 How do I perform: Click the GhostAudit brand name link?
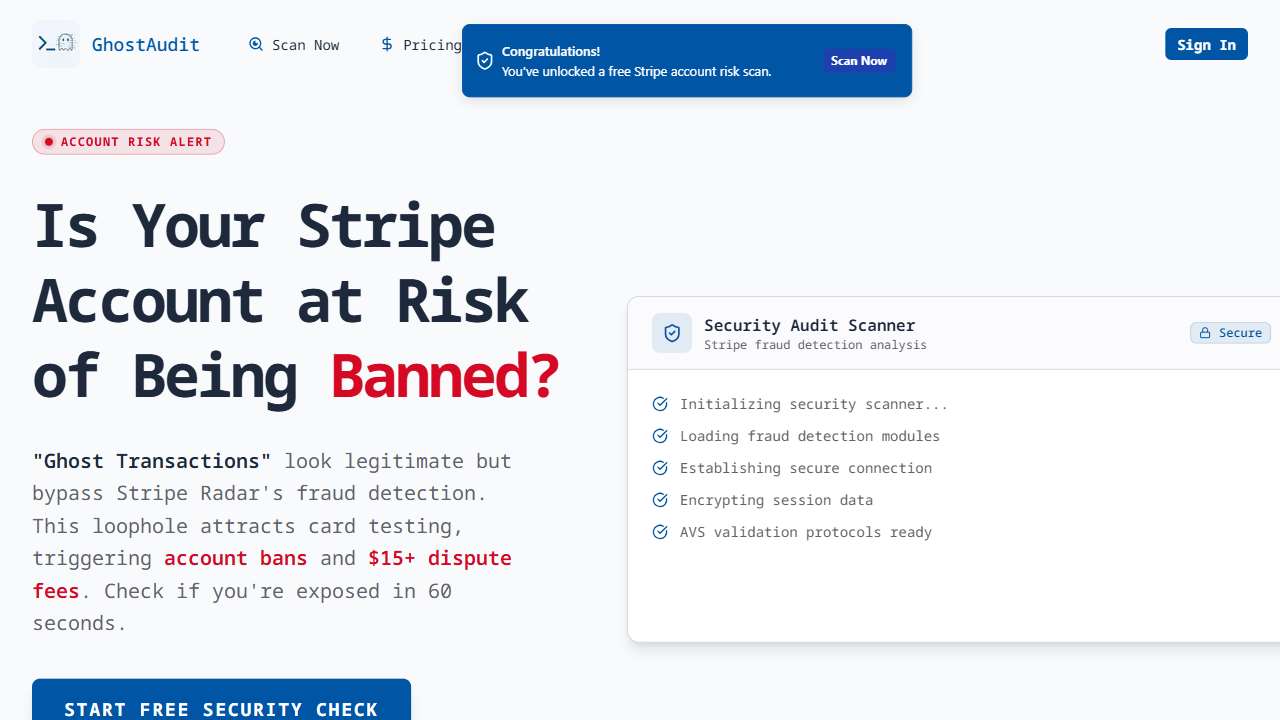(146, 45)
